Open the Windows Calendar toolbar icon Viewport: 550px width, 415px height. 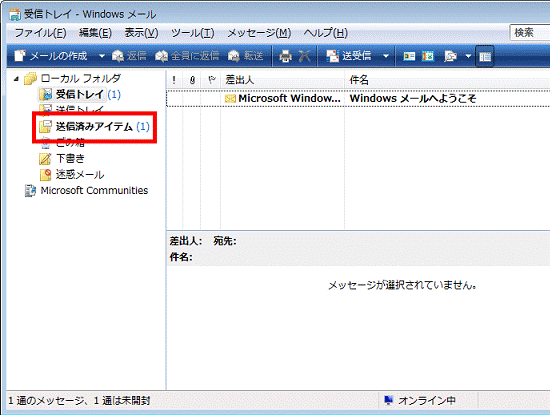point(428,56)
